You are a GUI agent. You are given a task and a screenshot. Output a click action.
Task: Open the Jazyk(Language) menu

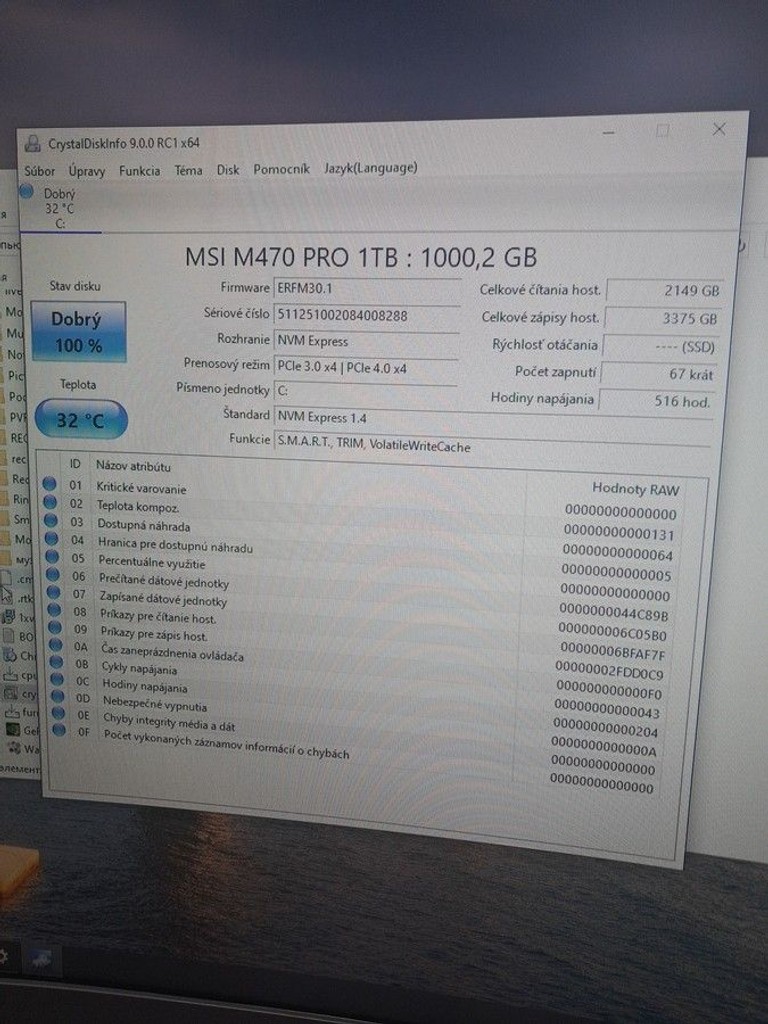[370, 168]
